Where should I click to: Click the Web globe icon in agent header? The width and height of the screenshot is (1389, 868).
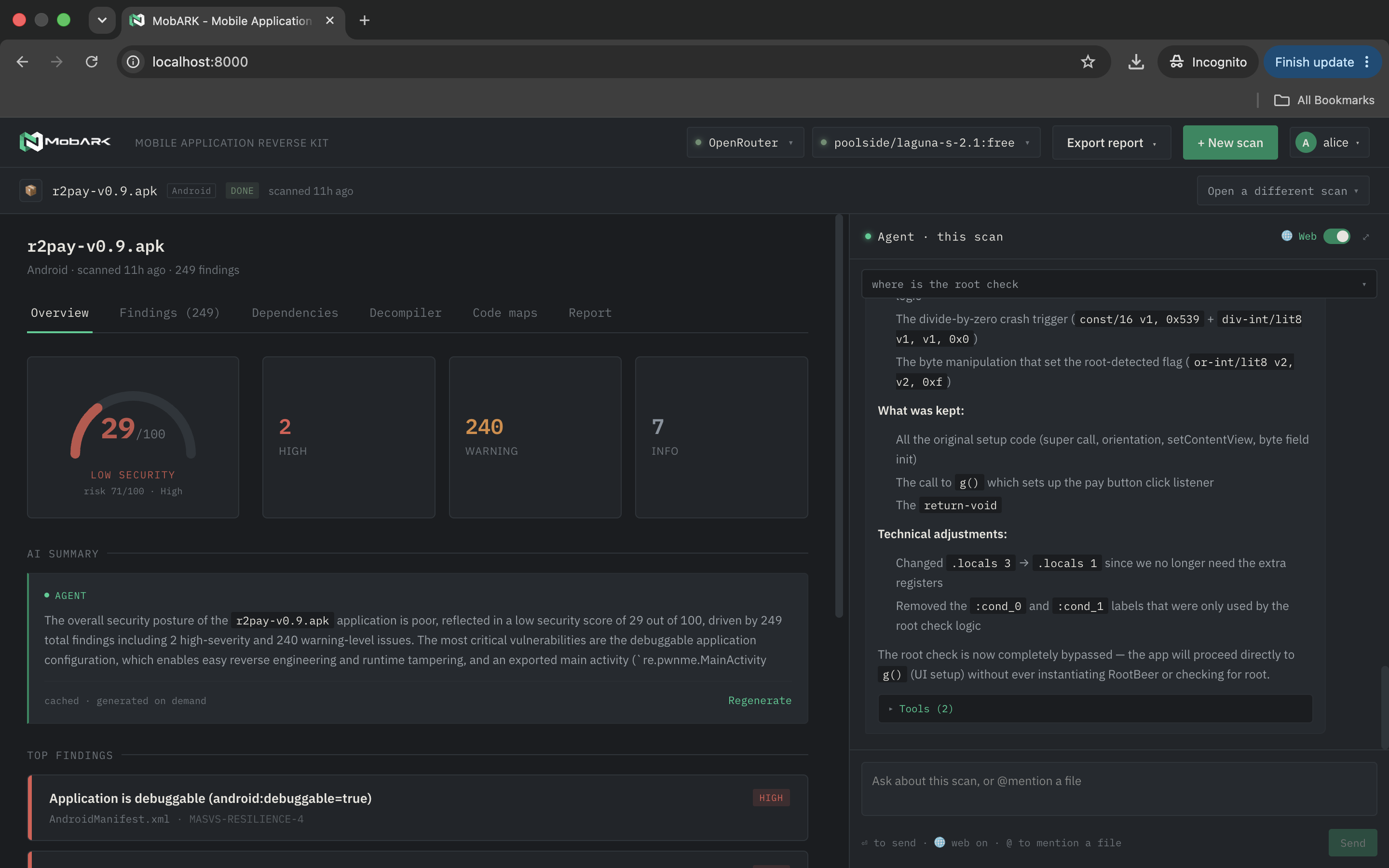(x=1287, y=236)
